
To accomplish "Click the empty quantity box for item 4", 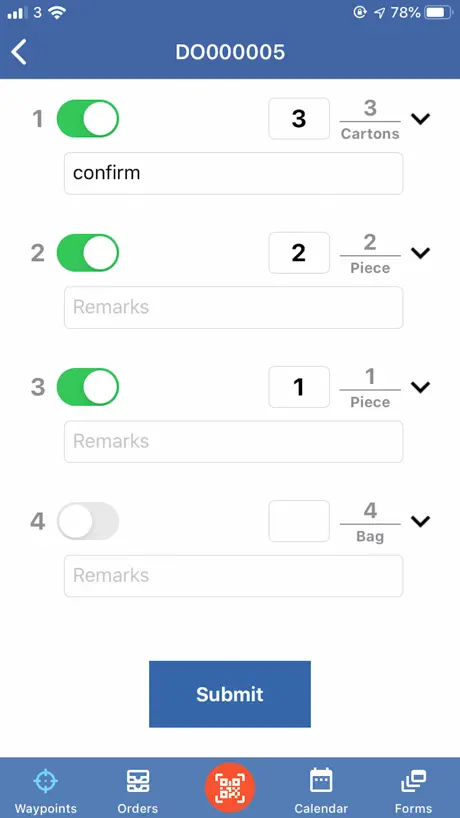I will coord(299,521).
